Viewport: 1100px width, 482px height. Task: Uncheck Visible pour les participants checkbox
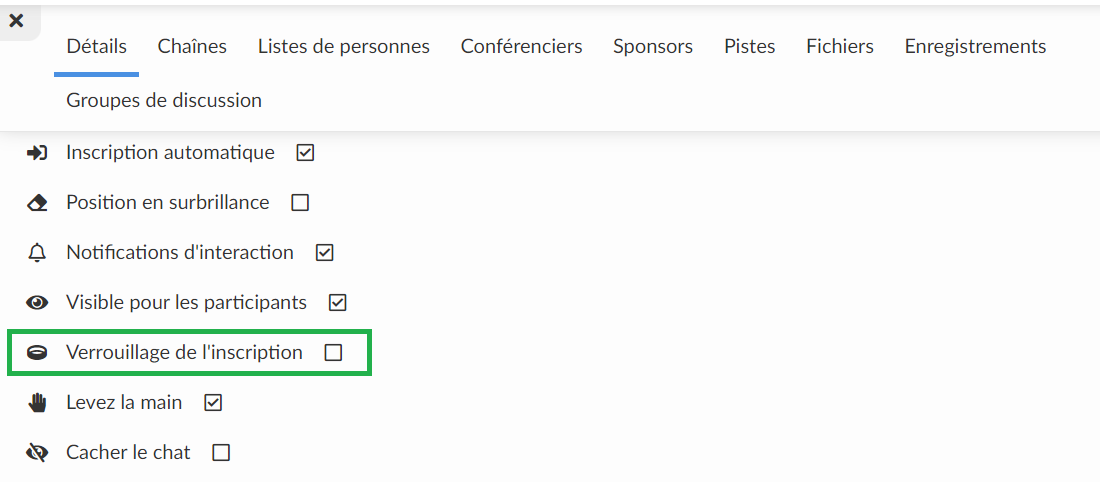coord(337,303)
